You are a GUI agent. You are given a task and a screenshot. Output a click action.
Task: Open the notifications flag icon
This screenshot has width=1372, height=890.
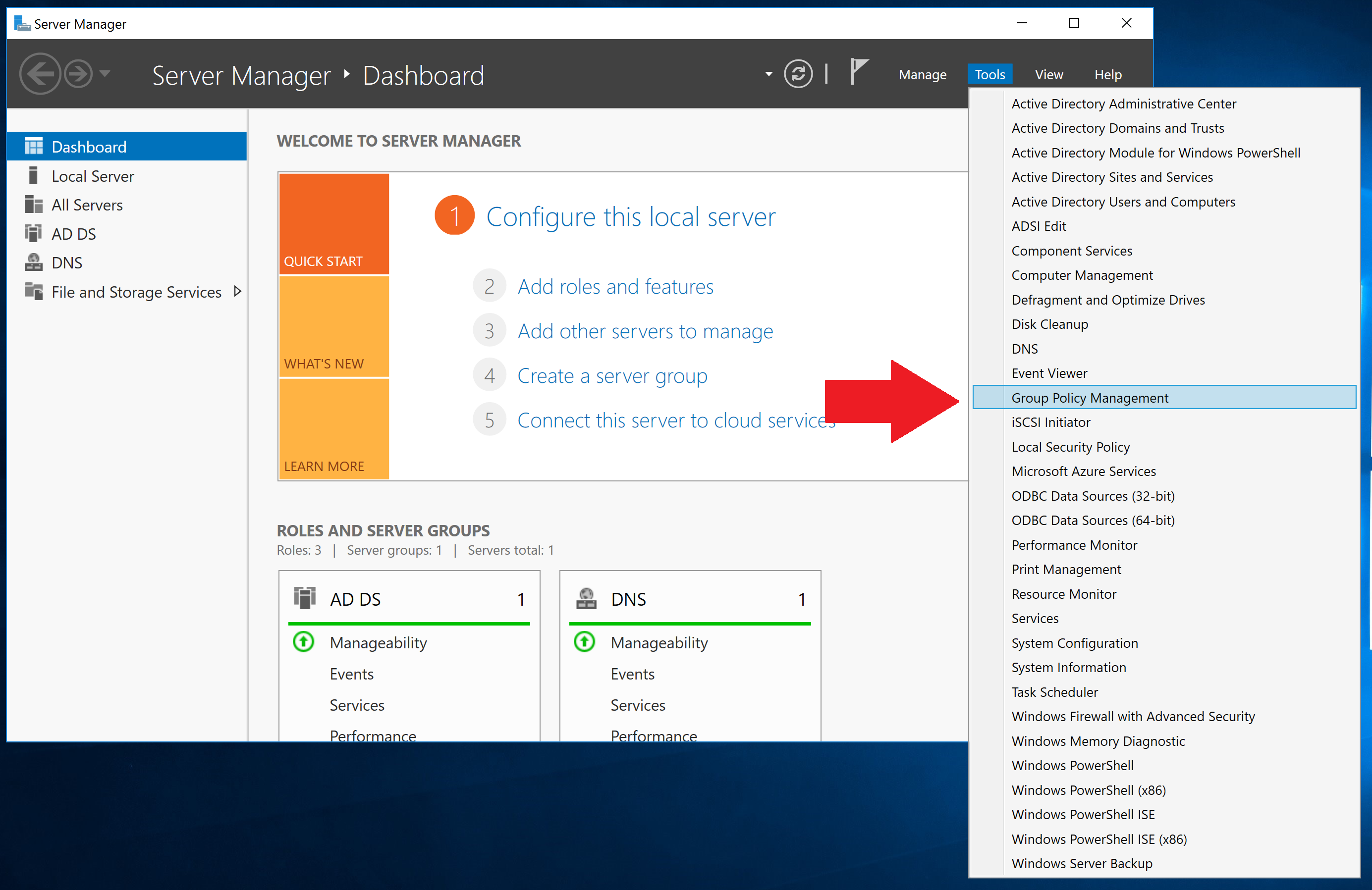click(858, 72)
